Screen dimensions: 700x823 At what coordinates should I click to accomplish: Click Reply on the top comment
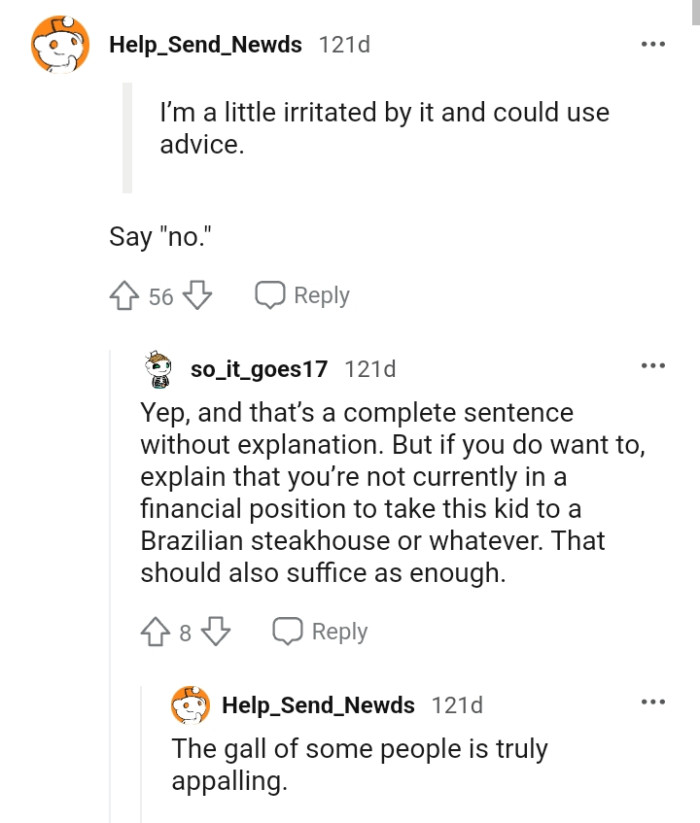click(320, 295)
